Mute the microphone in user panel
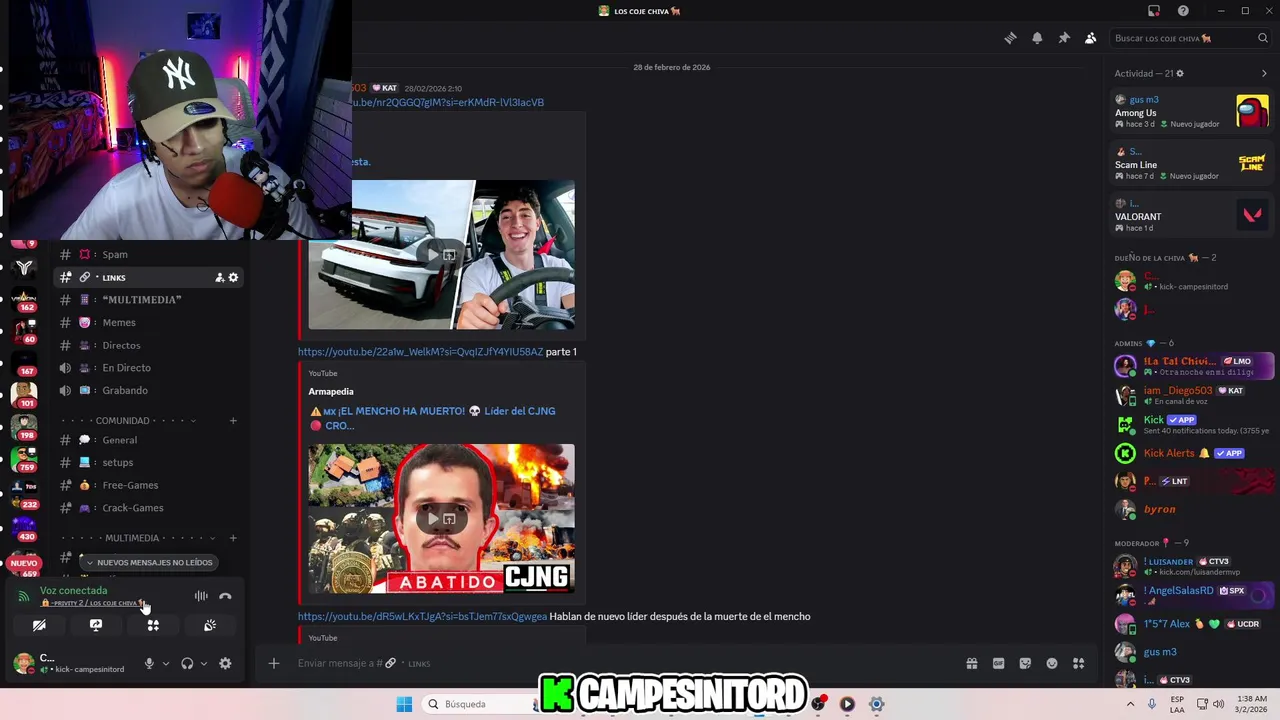The height and width of the screenshot is (720, 1280). tap(149, 663)
